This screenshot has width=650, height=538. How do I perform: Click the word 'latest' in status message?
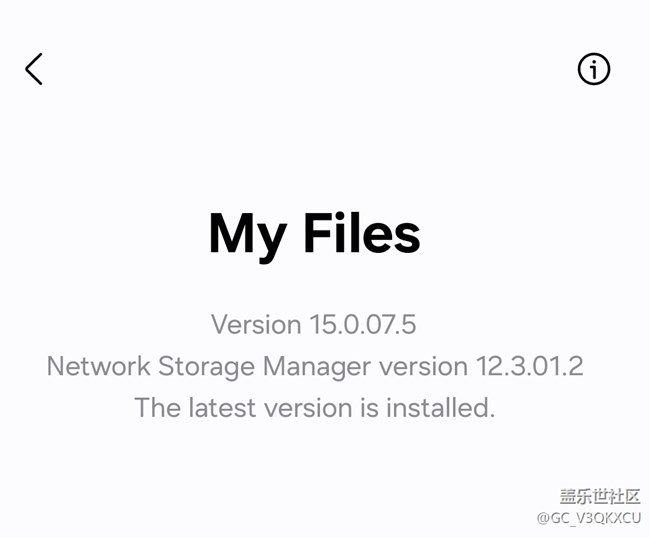tap(222, 407)
